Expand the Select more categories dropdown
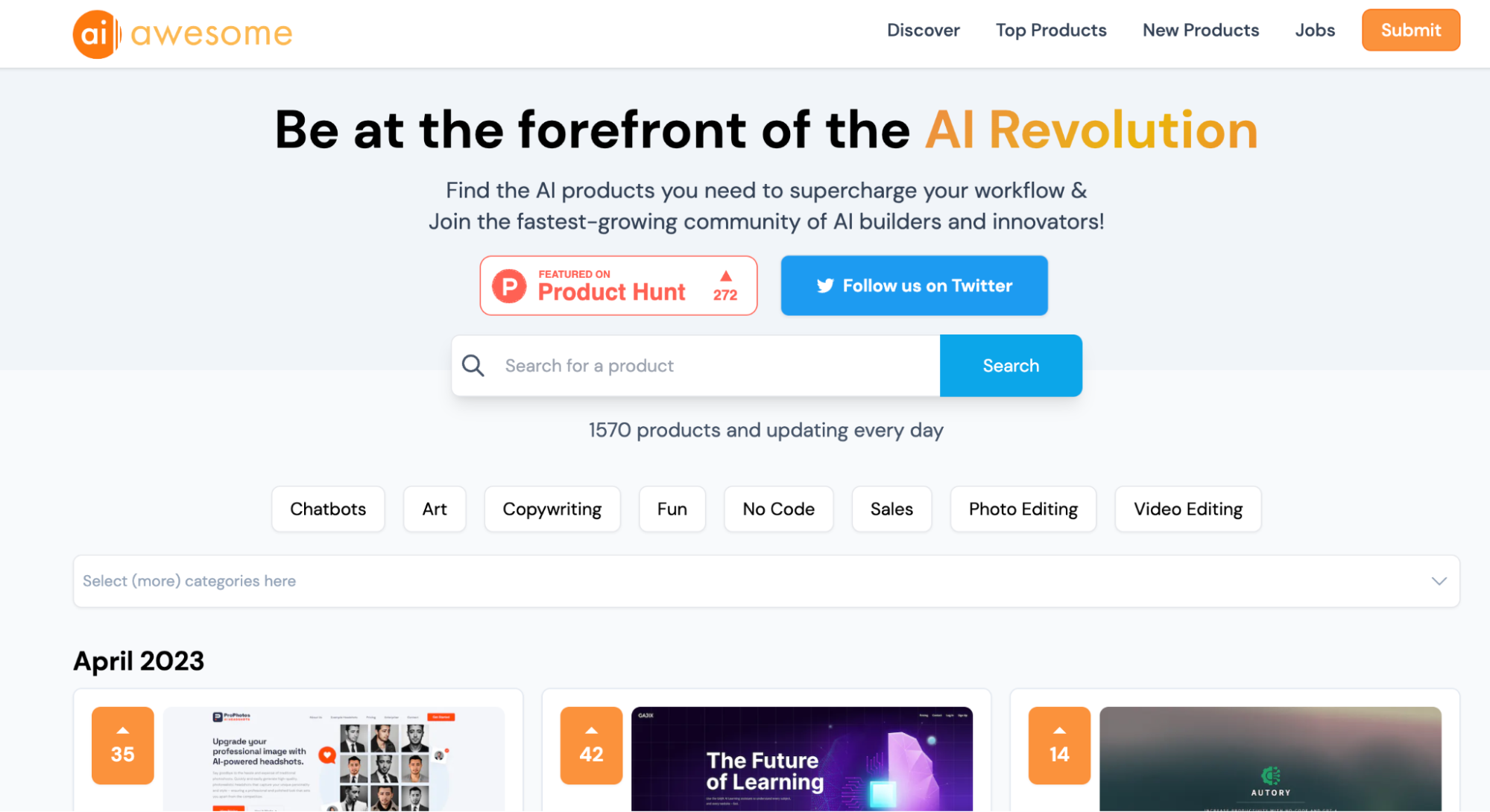Image resolution: width=1490 pixels, height=812 pixels. (765, 581)
